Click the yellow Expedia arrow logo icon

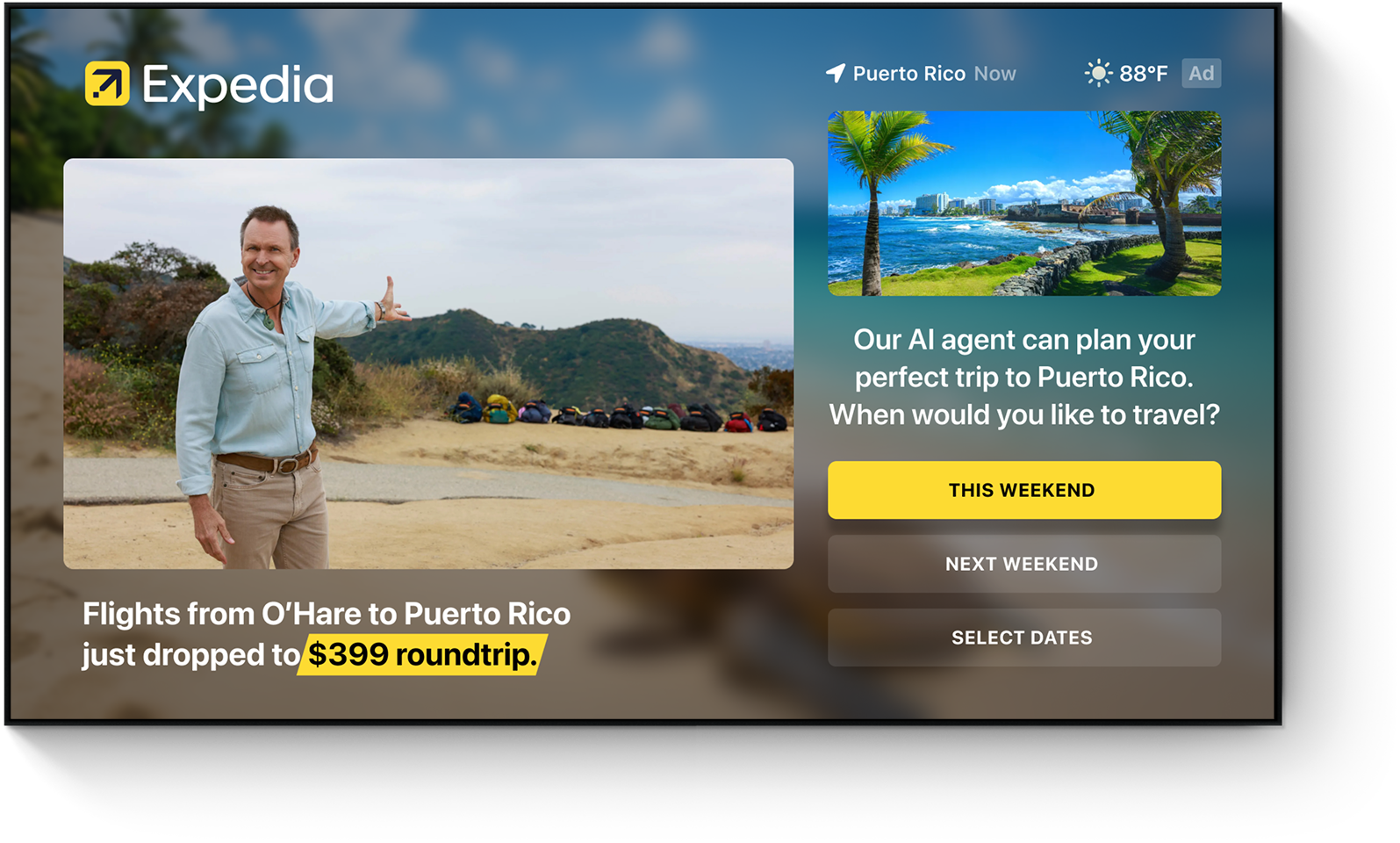107,83
